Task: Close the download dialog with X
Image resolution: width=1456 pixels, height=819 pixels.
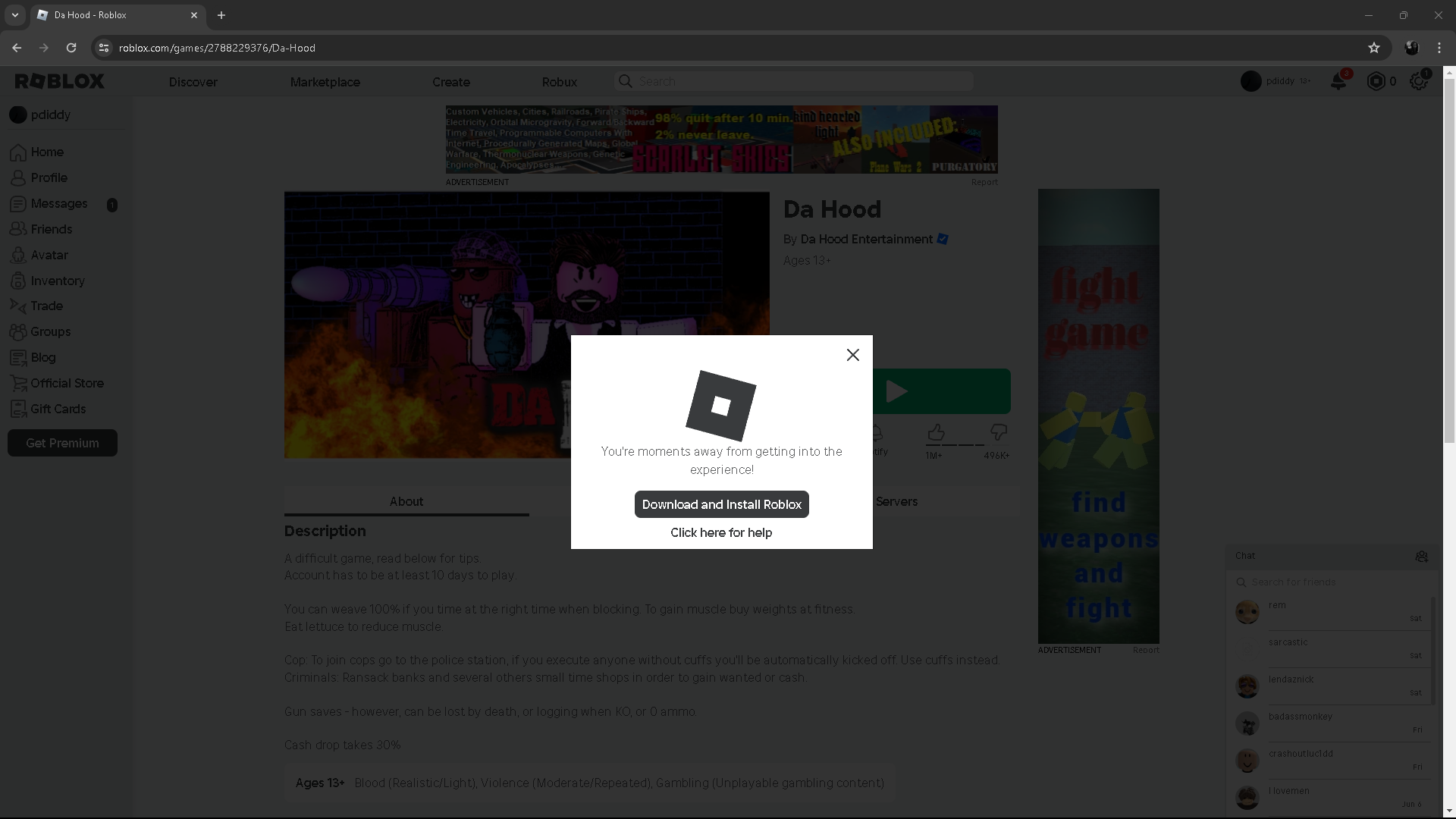Action: tap(852, 355)
